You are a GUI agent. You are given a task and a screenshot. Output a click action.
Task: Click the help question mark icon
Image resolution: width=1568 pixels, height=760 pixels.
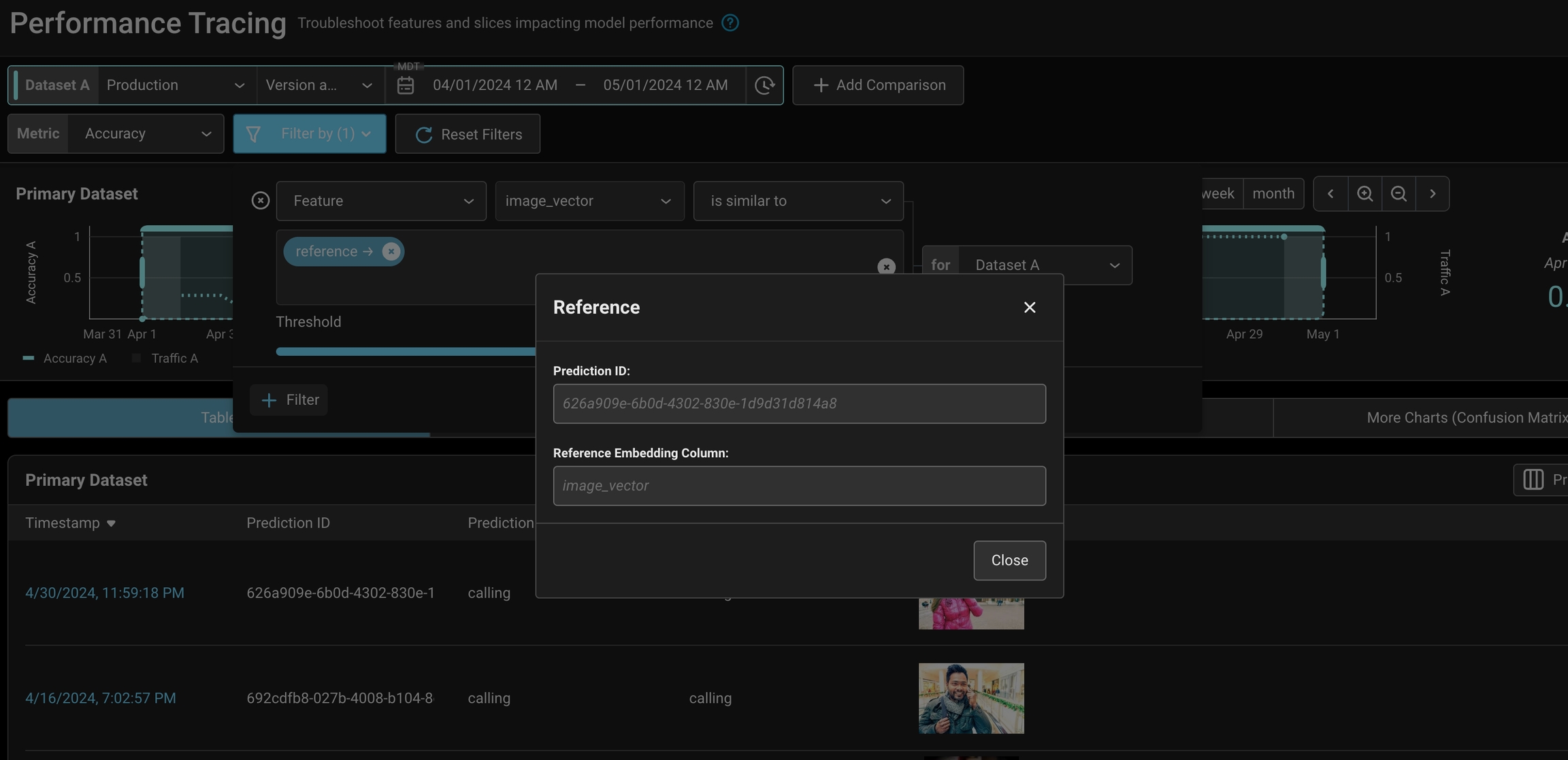tap(730, 23)
